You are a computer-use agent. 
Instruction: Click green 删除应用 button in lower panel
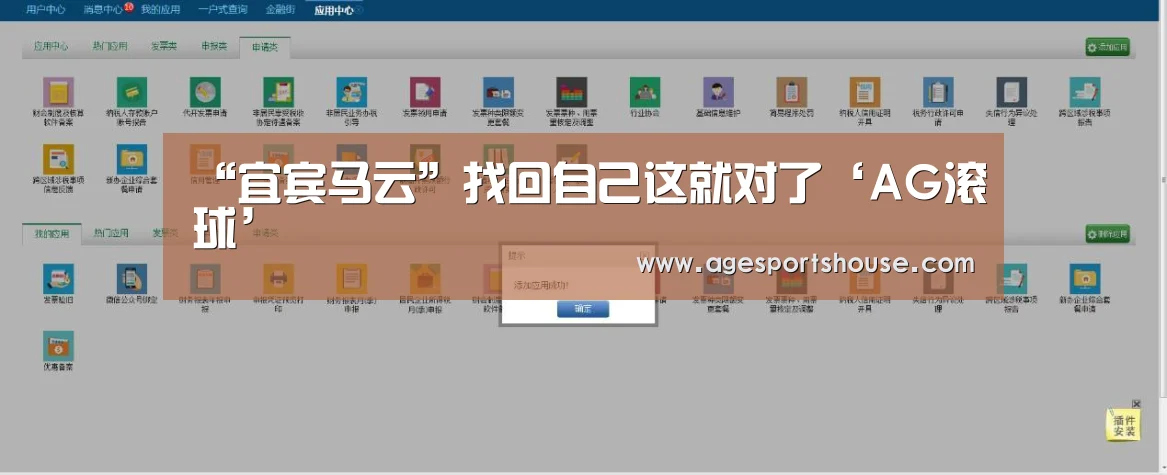click(x=1107, y=234)
